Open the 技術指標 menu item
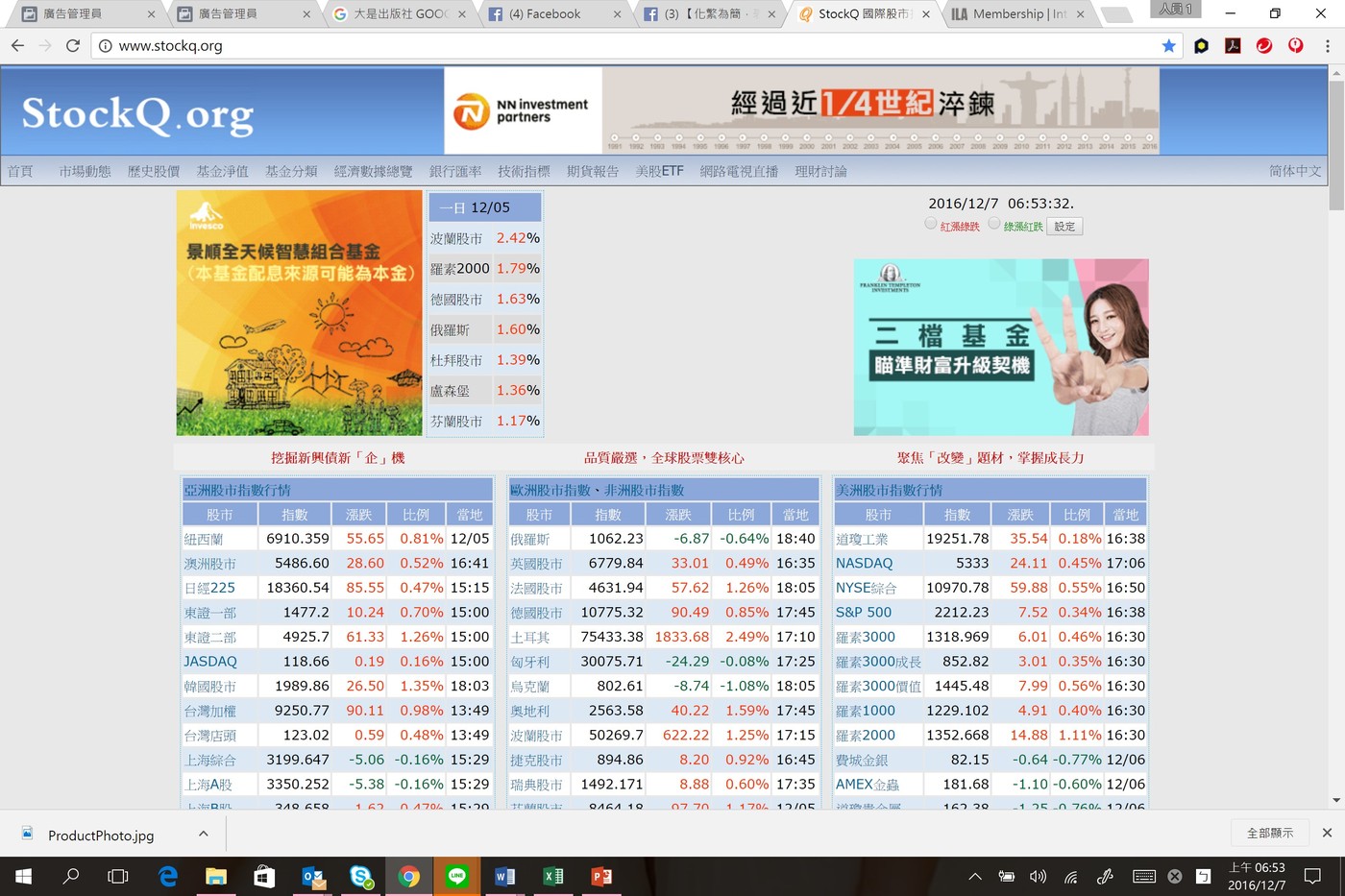Screen dimensions: 1345x896 [x=524, y=171]
